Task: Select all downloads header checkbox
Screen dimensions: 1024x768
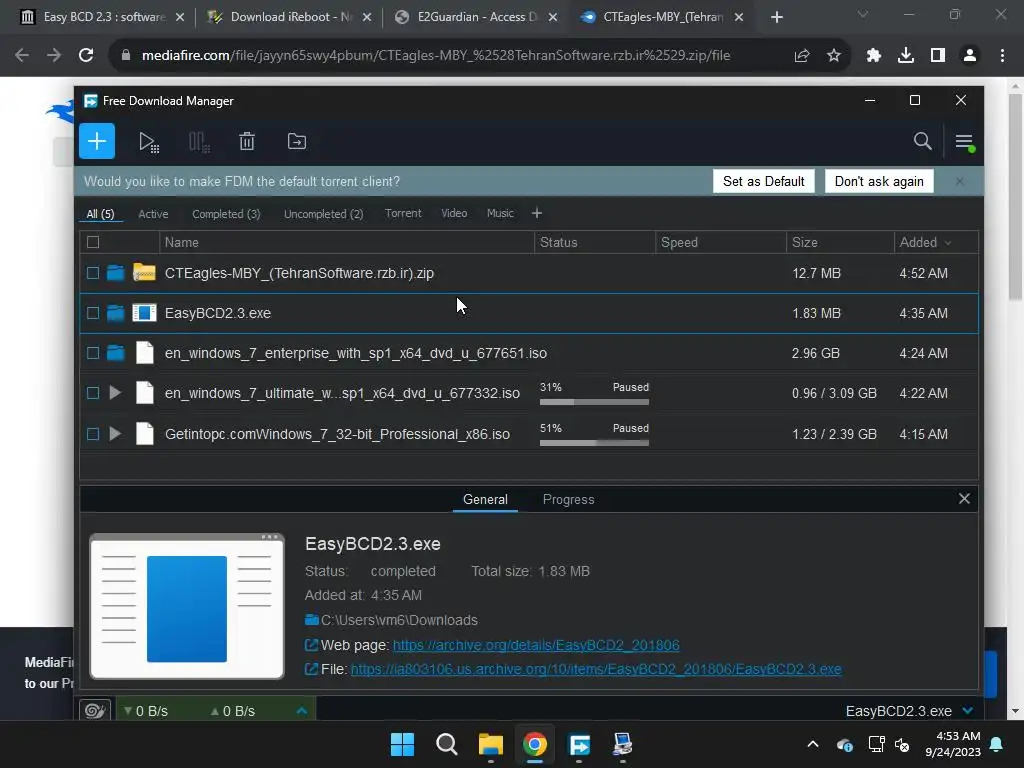Action: pos(93,242)
